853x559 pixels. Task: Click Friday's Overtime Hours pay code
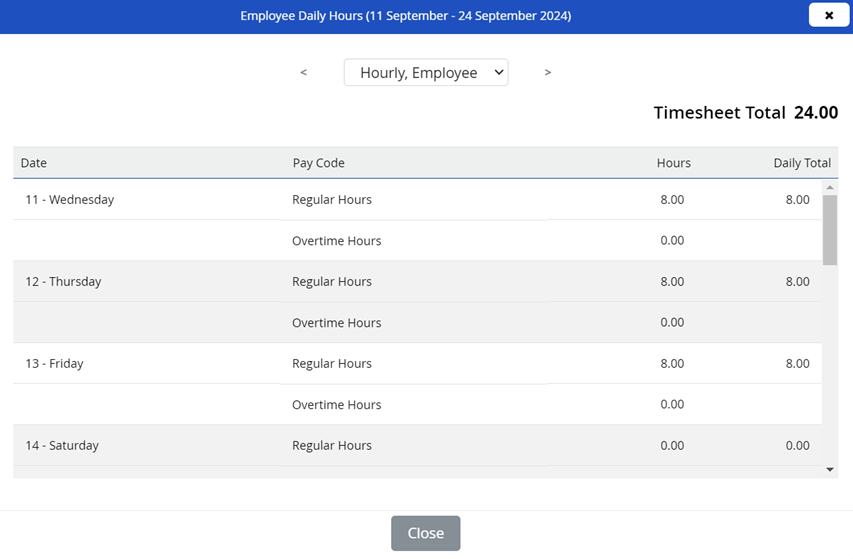pos(336,405)
